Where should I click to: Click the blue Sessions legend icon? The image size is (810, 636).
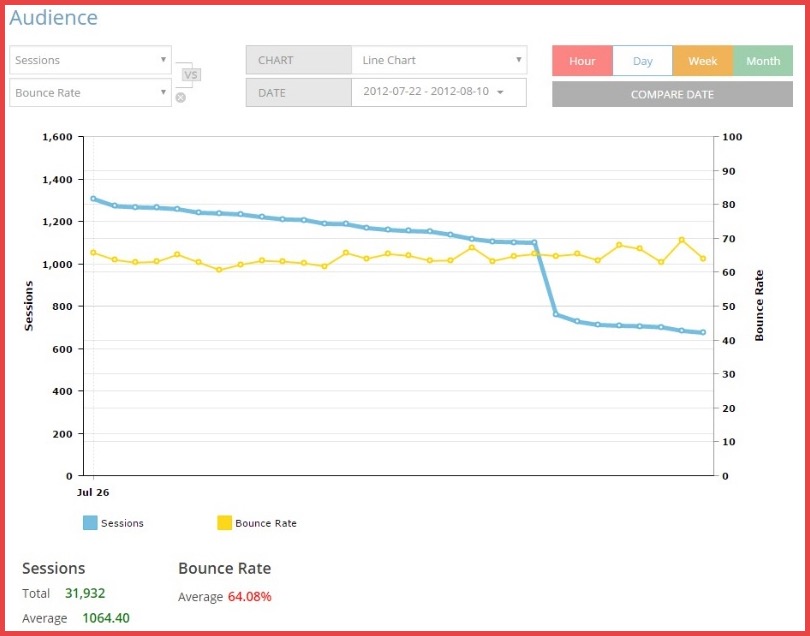click(90, 523)
